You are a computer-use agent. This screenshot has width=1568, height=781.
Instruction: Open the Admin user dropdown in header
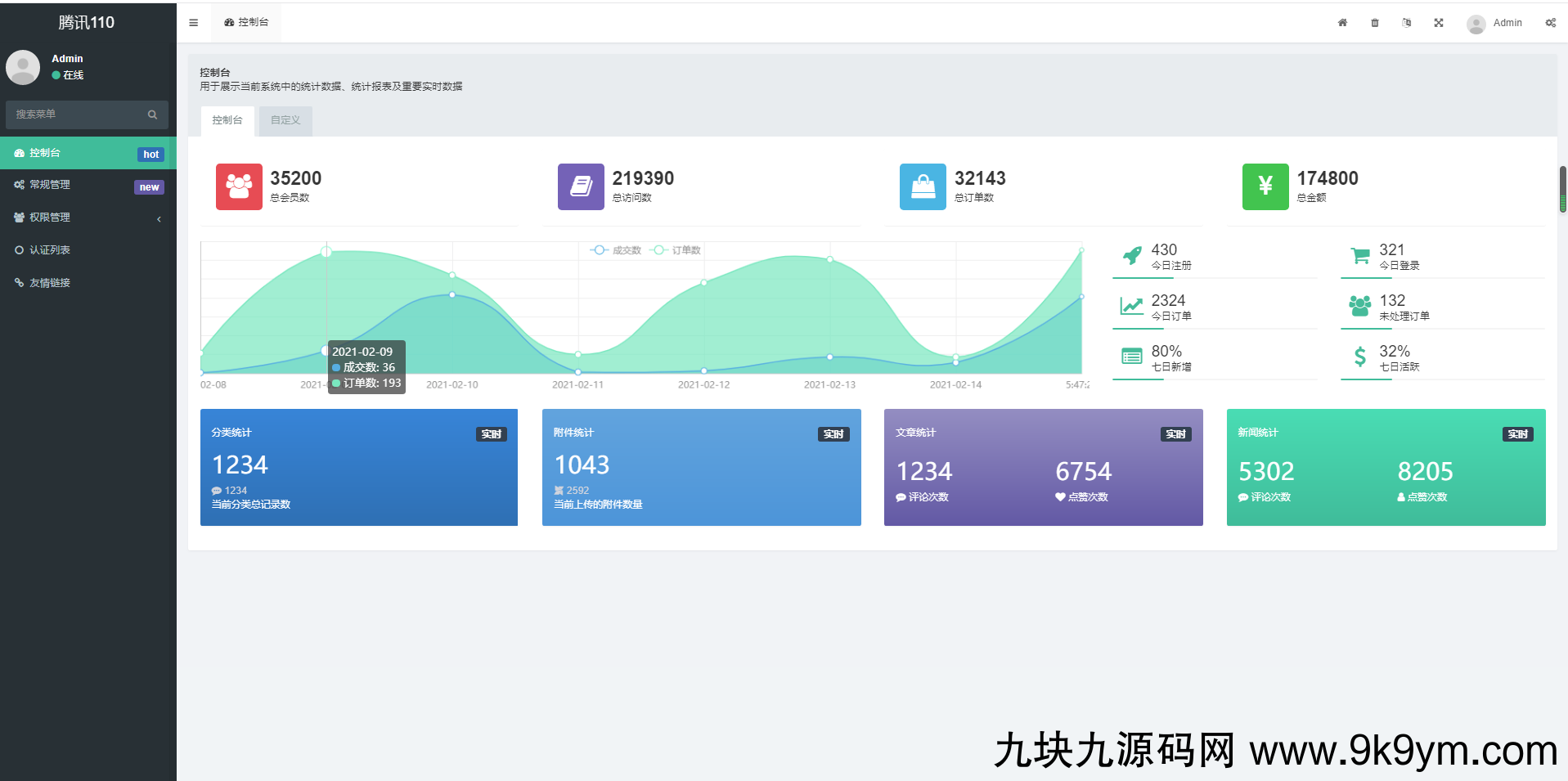coord(1495,23)
